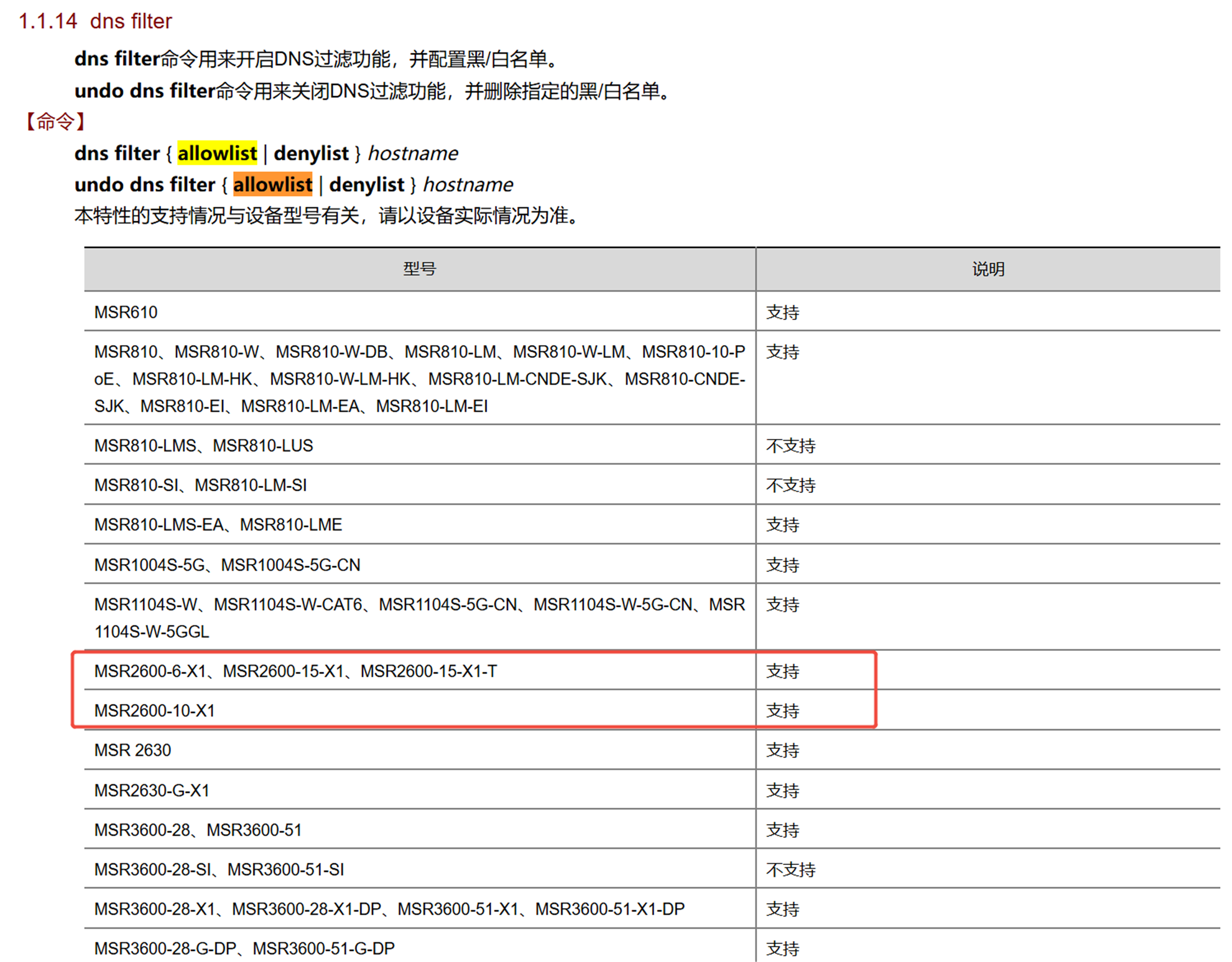Click the MSR2630-G-X1 model cell
Image resolution: width=1232 pixels, height=962 pixels.
(152, 790)
